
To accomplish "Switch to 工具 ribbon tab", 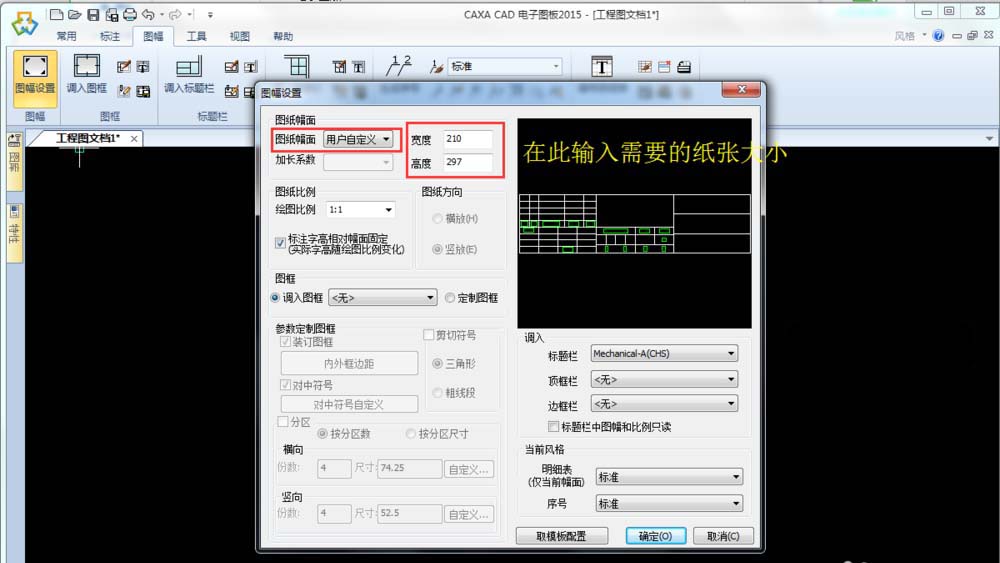I will pos(196,36).
